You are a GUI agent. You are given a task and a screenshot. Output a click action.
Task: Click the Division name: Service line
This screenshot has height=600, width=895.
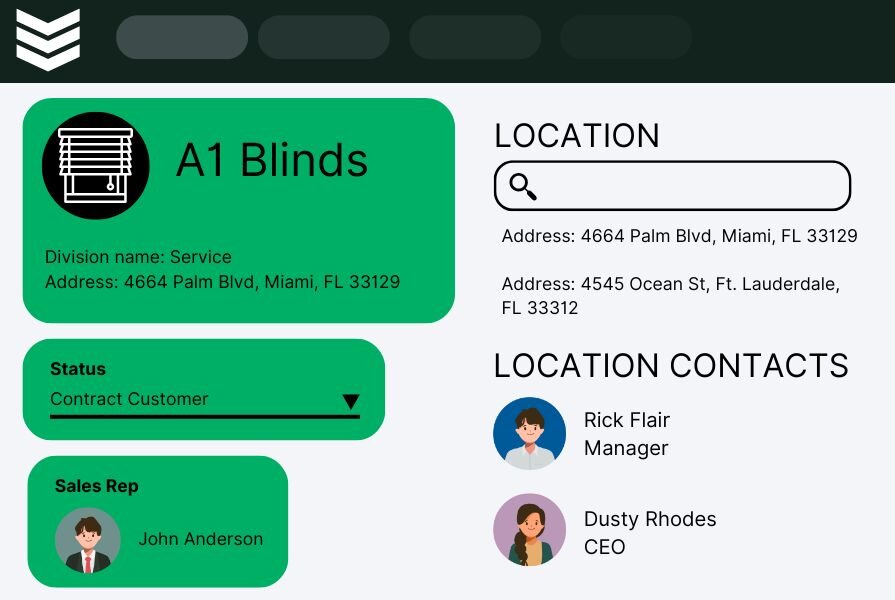pos(138,257)
